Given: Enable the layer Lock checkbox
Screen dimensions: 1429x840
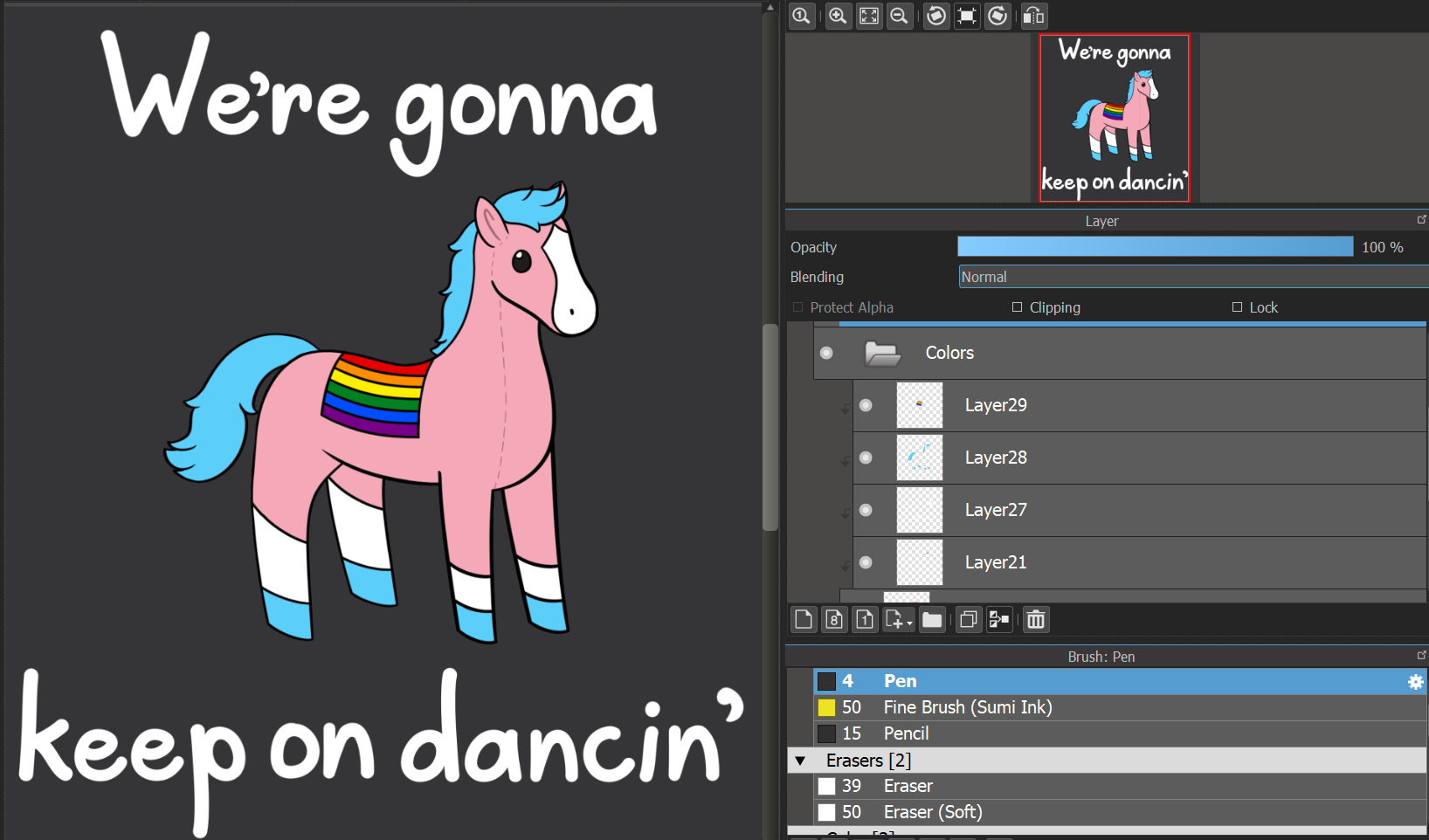Looking at the screenshot, I should click(1237, 307).
